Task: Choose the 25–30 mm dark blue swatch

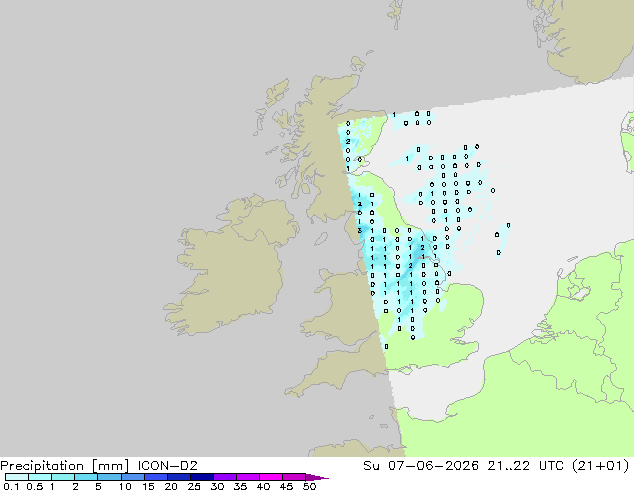Action: pos(201,477)
